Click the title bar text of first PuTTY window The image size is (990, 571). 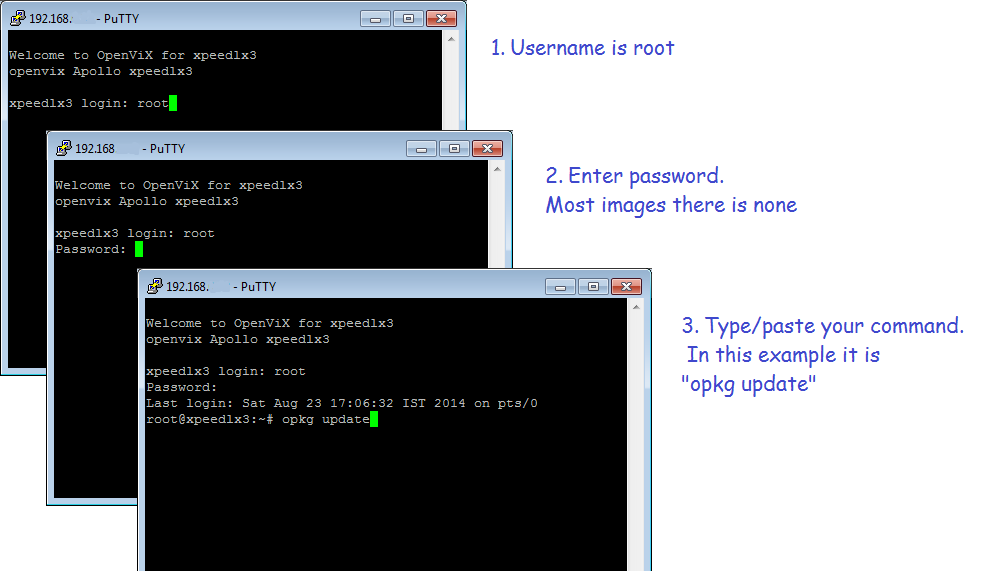tap(84, 19)
